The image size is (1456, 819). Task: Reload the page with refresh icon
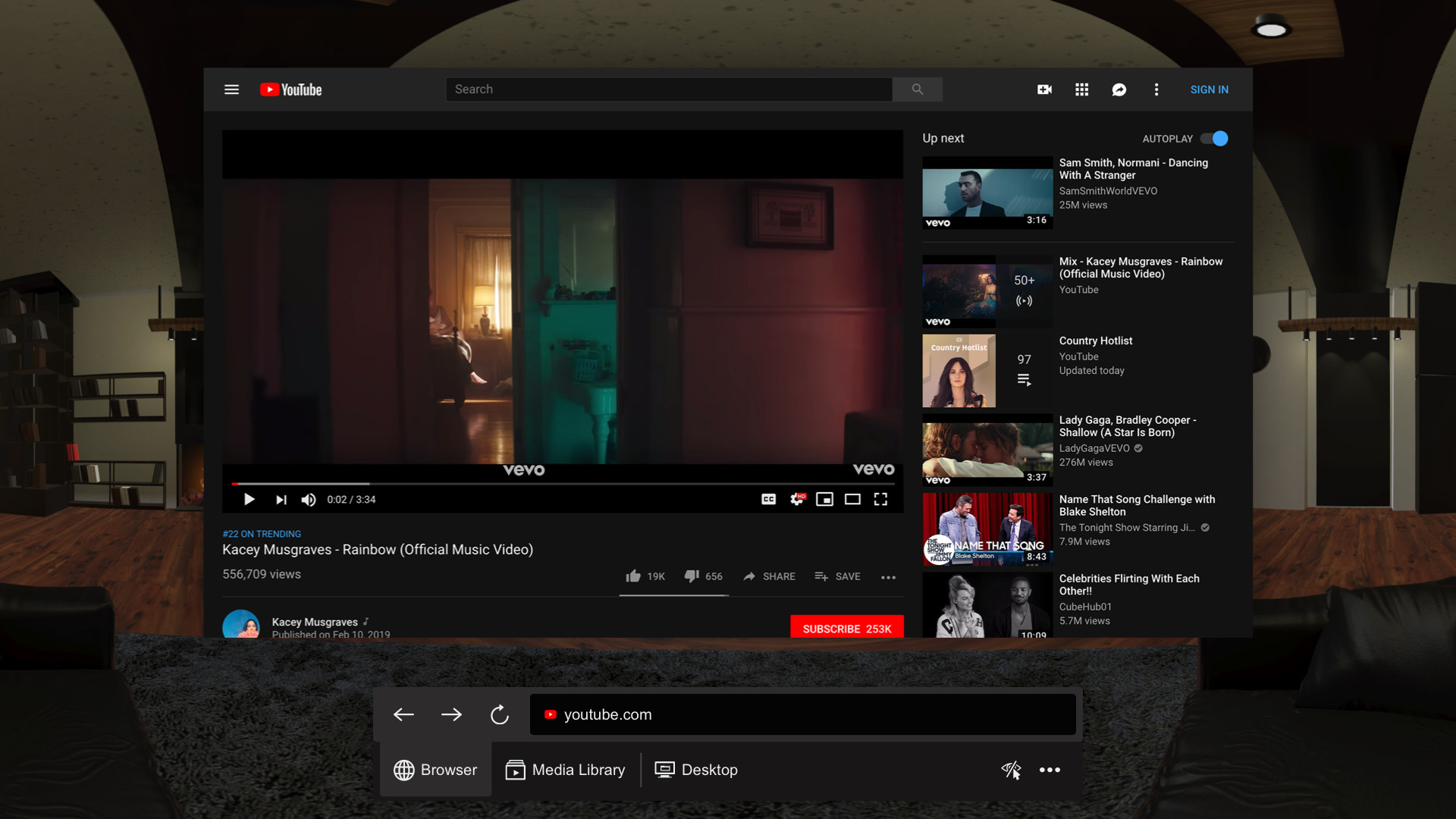(x=499, y=714)
